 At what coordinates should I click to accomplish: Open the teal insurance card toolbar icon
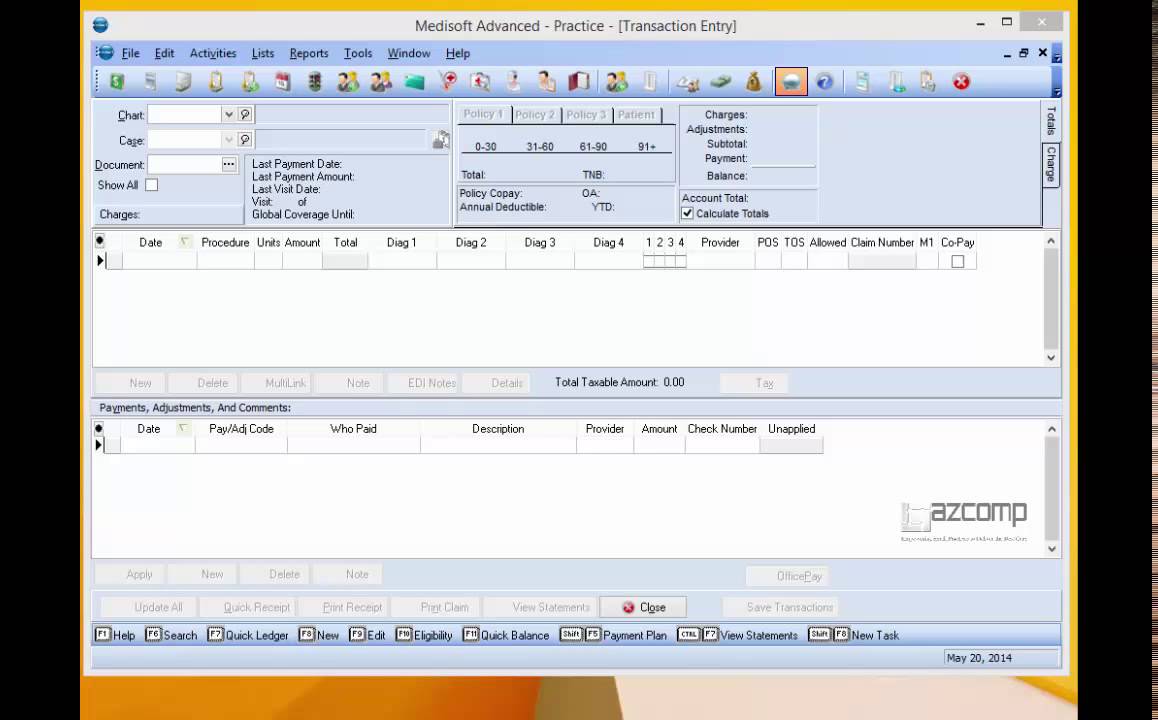pos(414,82)
